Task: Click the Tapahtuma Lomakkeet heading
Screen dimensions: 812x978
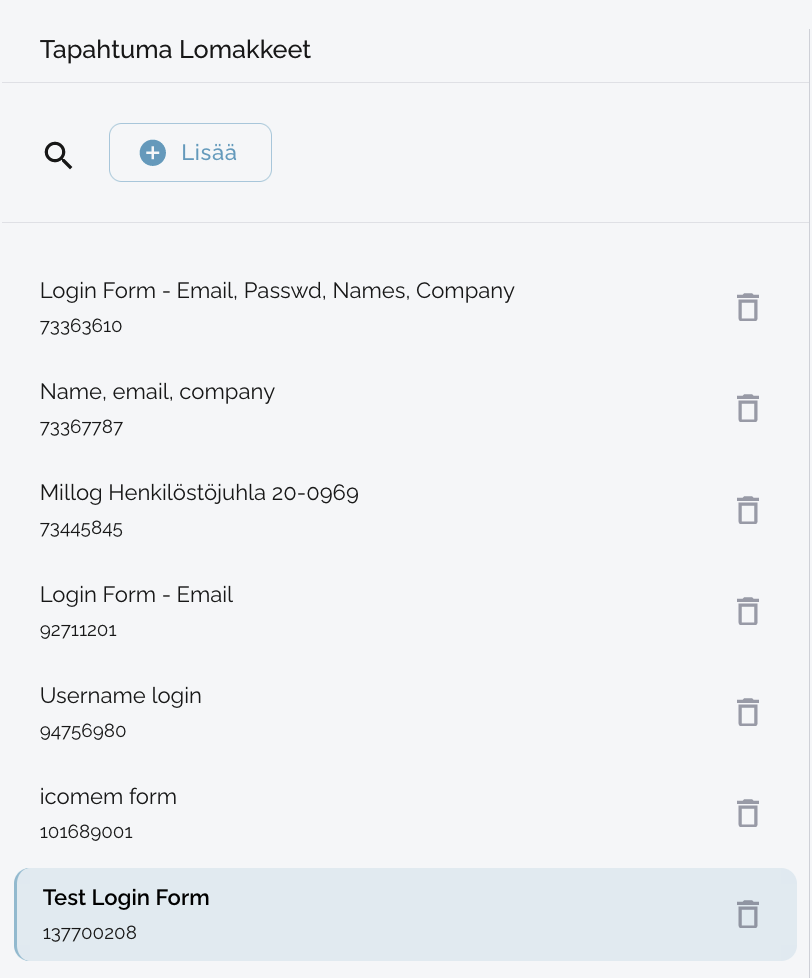Action: coord(175,49)
